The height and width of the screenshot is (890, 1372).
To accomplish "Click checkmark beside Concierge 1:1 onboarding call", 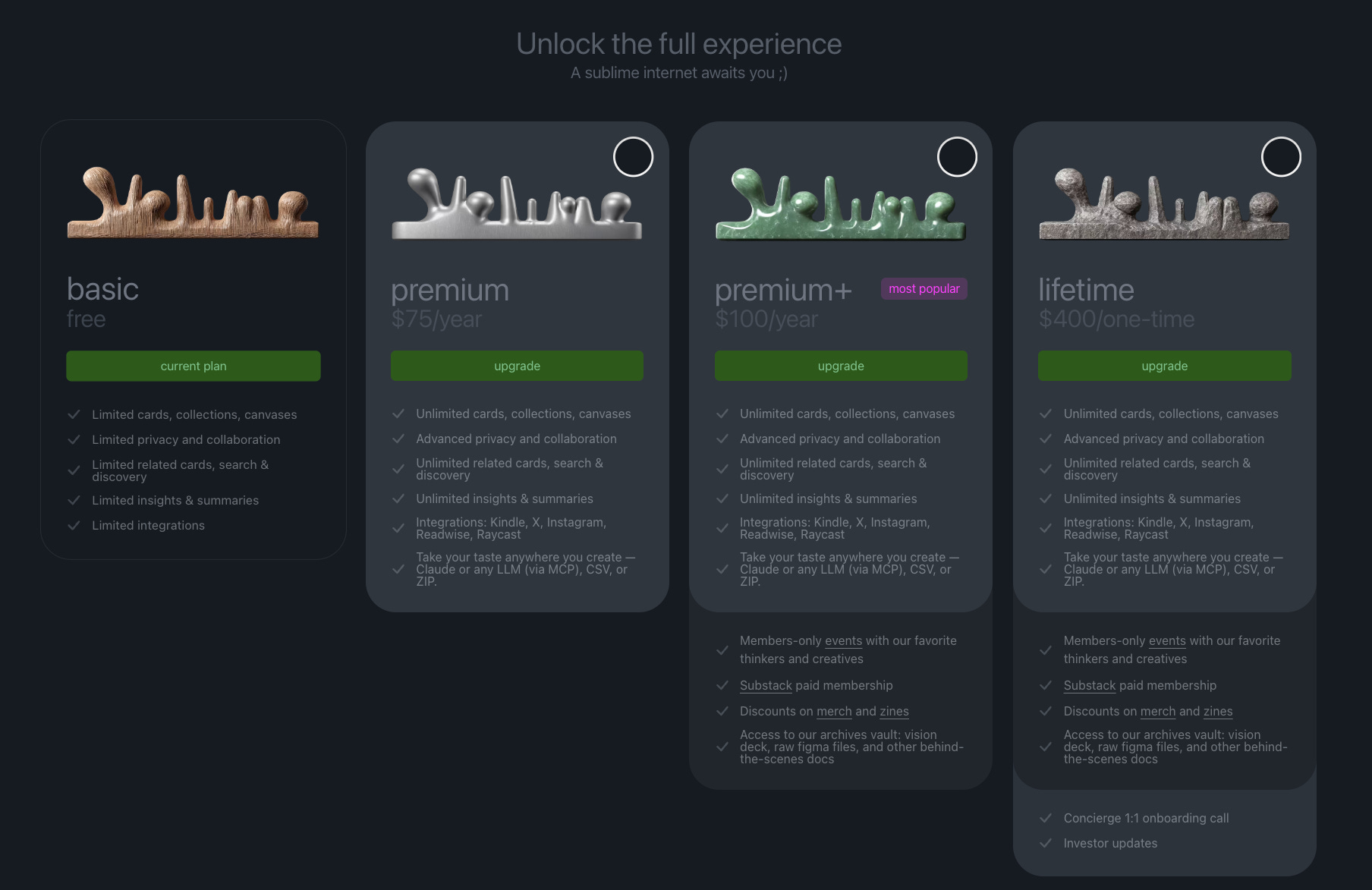I will pos(1046,818).
